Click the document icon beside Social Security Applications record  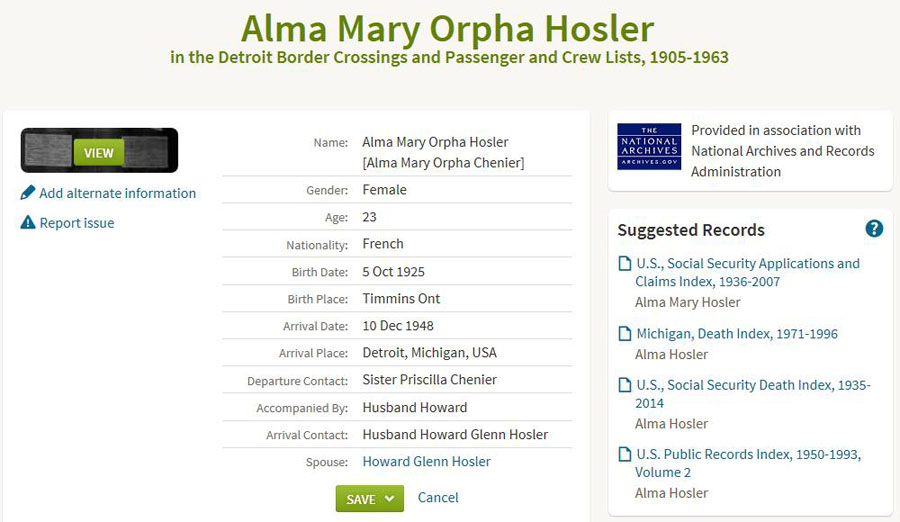click(x=625, y=264)
